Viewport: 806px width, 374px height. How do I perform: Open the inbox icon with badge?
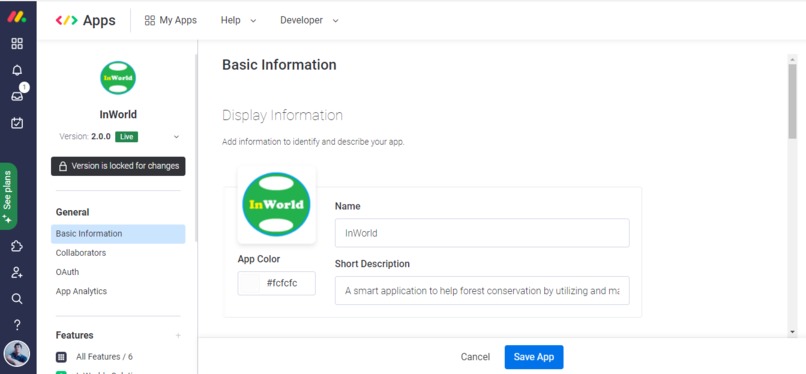(x=17, y=96)
